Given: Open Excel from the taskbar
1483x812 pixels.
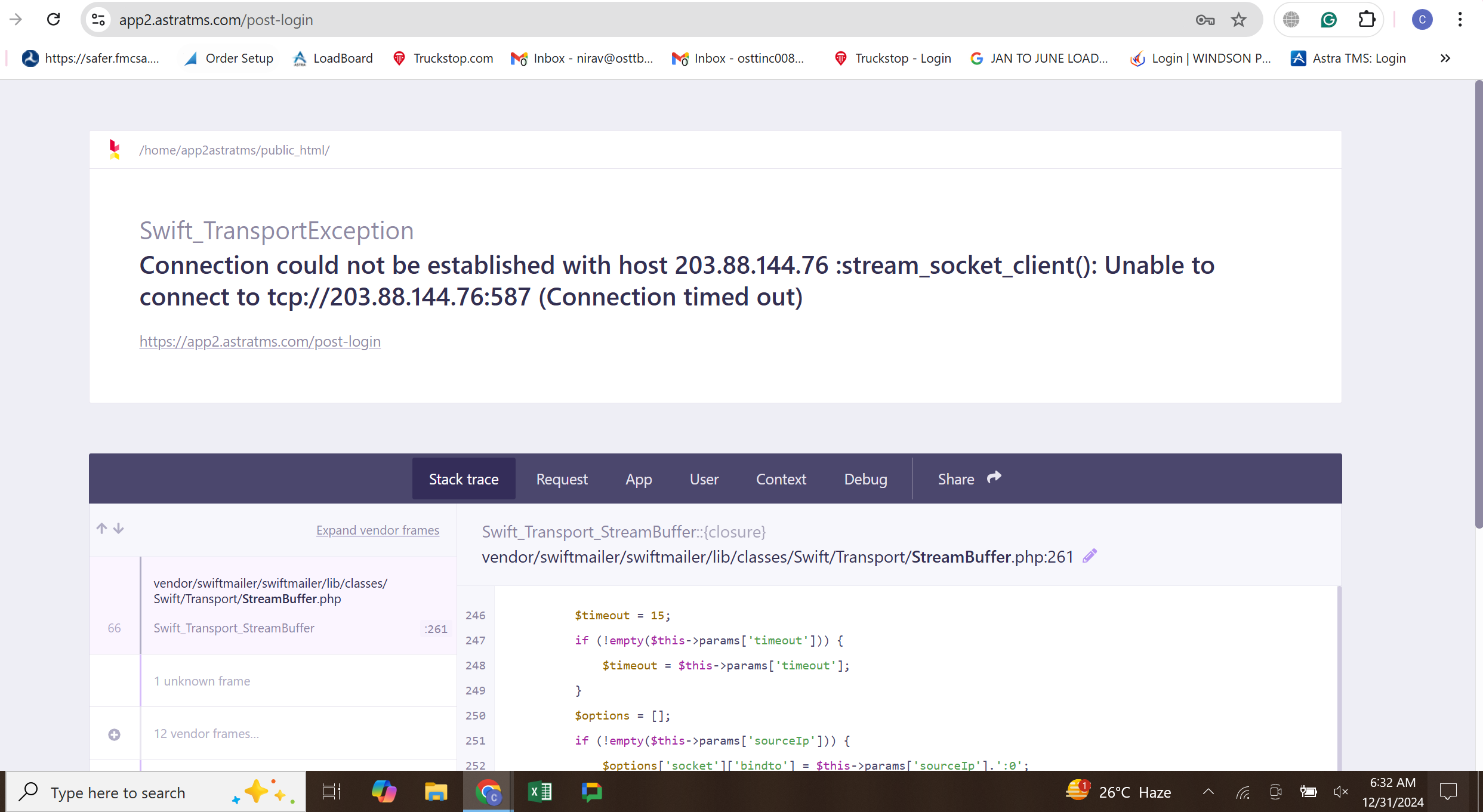Looking at the screenshot, I should pyautogui.click(x=540, y=792).
